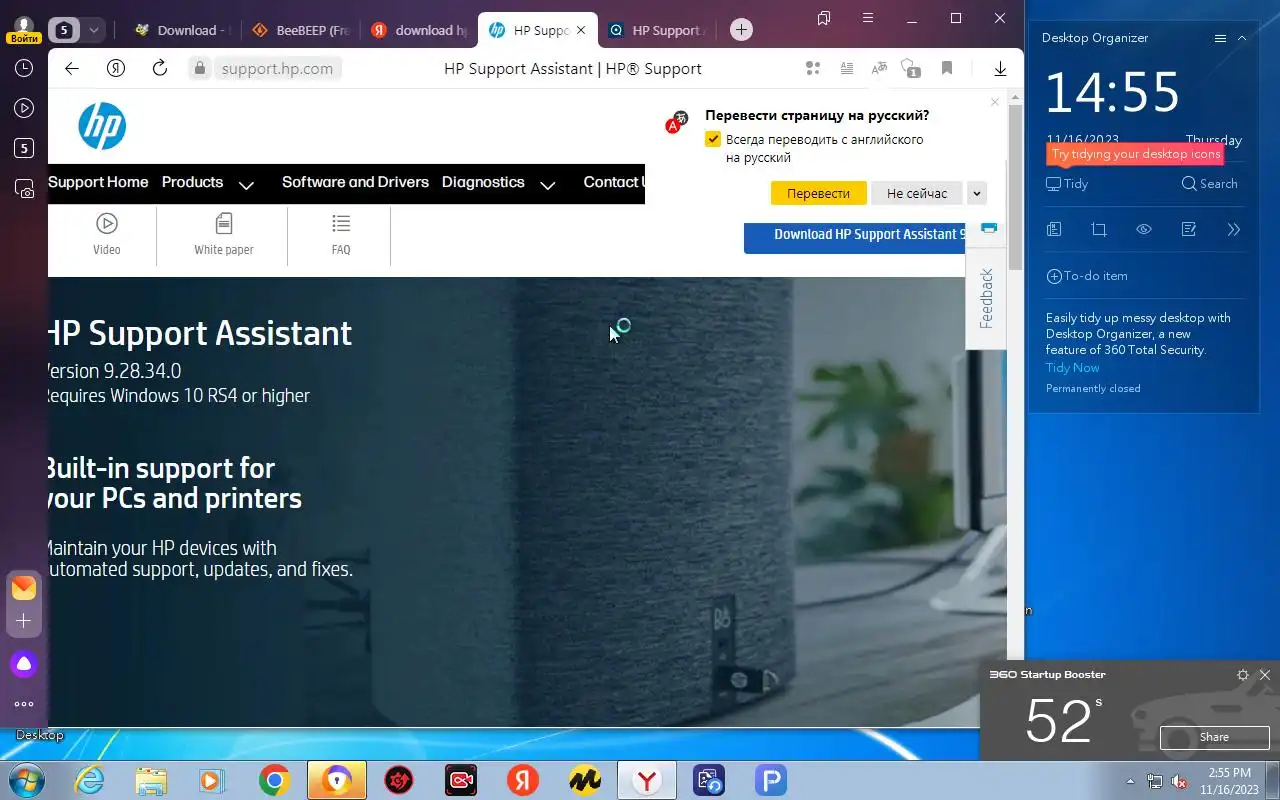1280x800 pixels.
Task: Click the Tidy button in Desktop Organizer
Action: pos(1067,184)
